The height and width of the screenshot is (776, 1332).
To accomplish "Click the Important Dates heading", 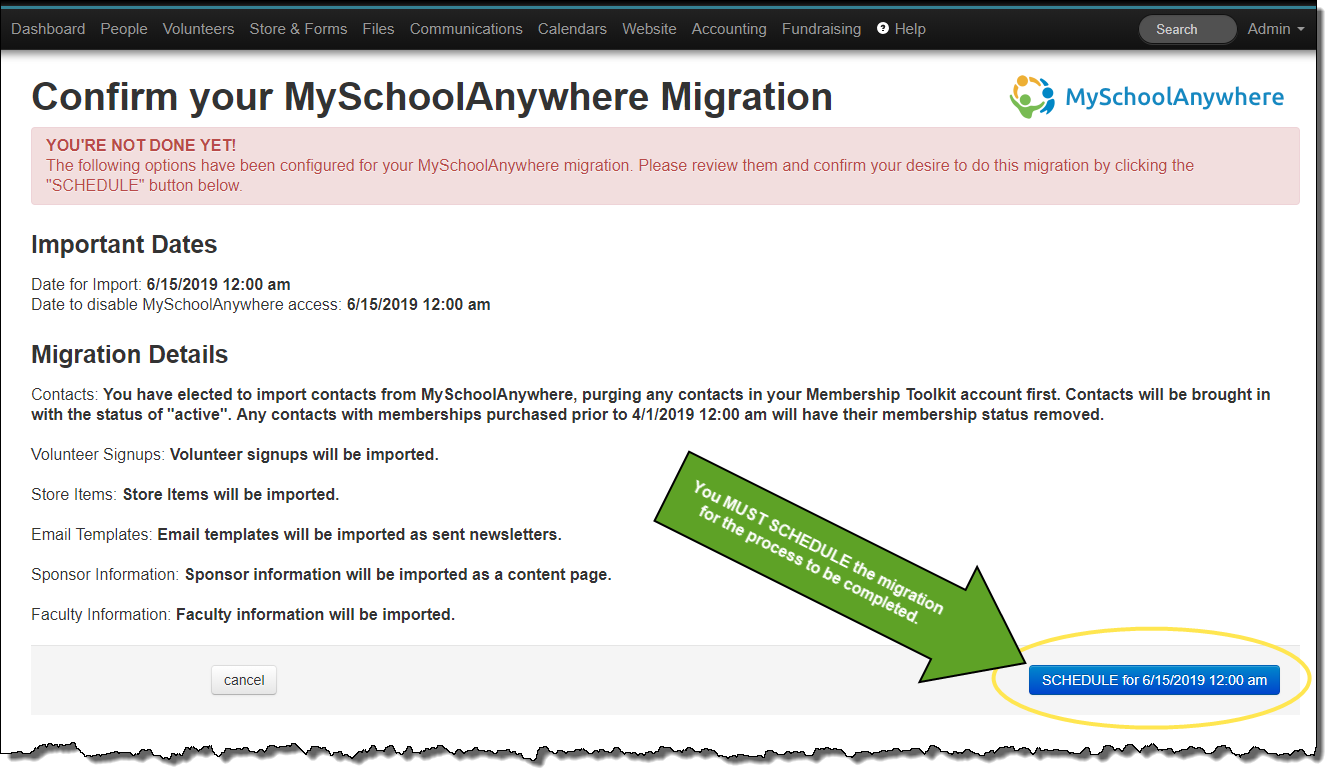I will [x=124, y=245].
